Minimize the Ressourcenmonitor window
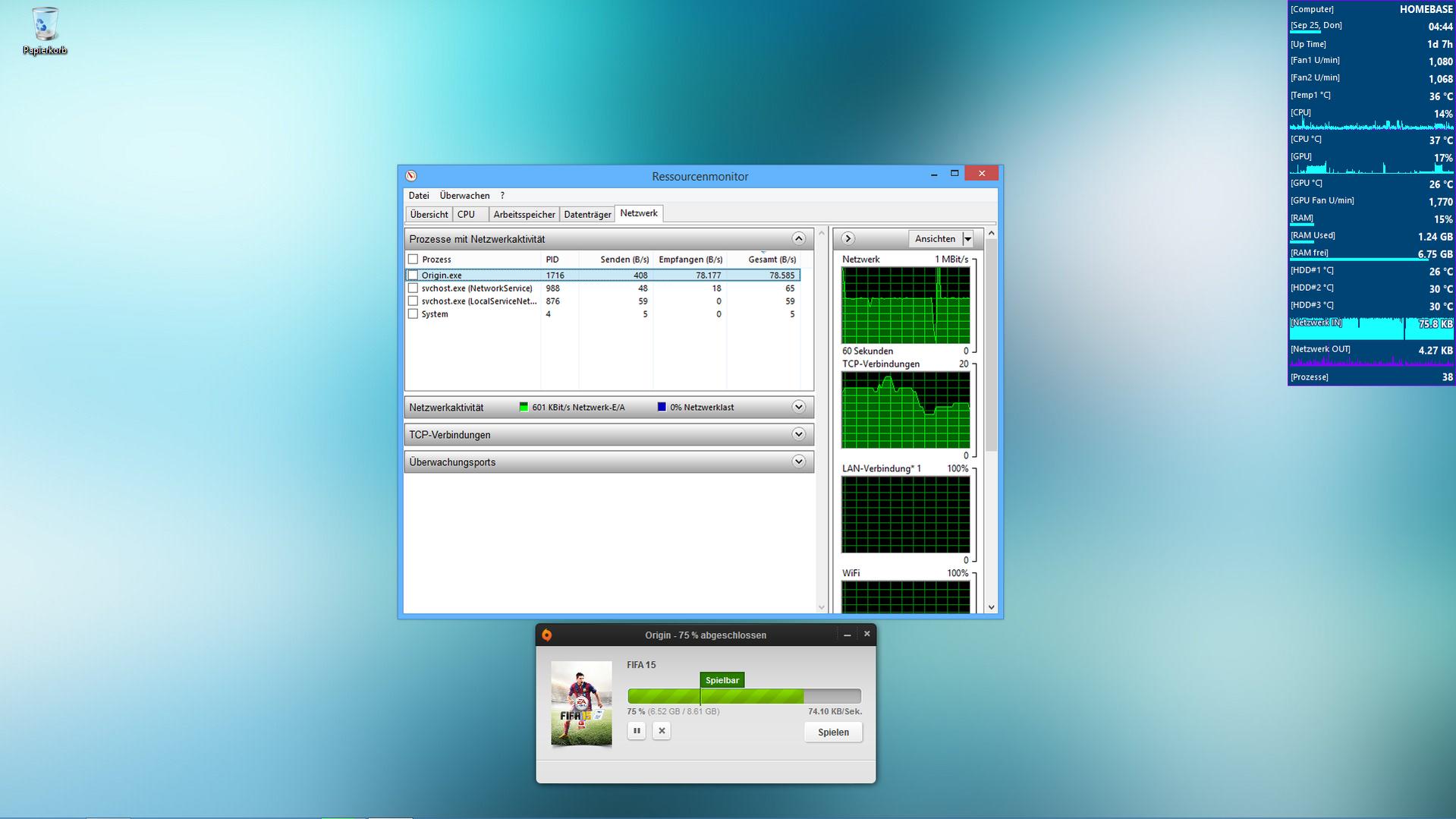Image resolution: width=1456 pixels, height=819 pixels. (x=934, y=175)
